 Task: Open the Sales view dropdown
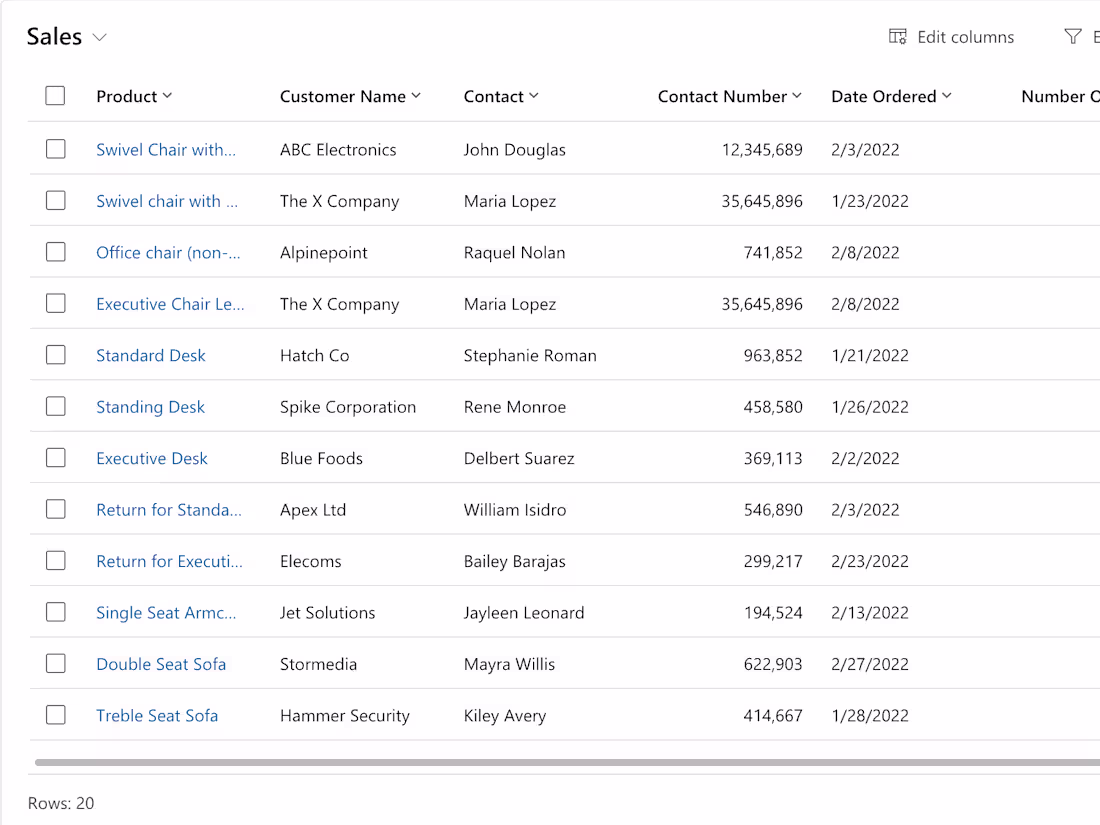98,36
